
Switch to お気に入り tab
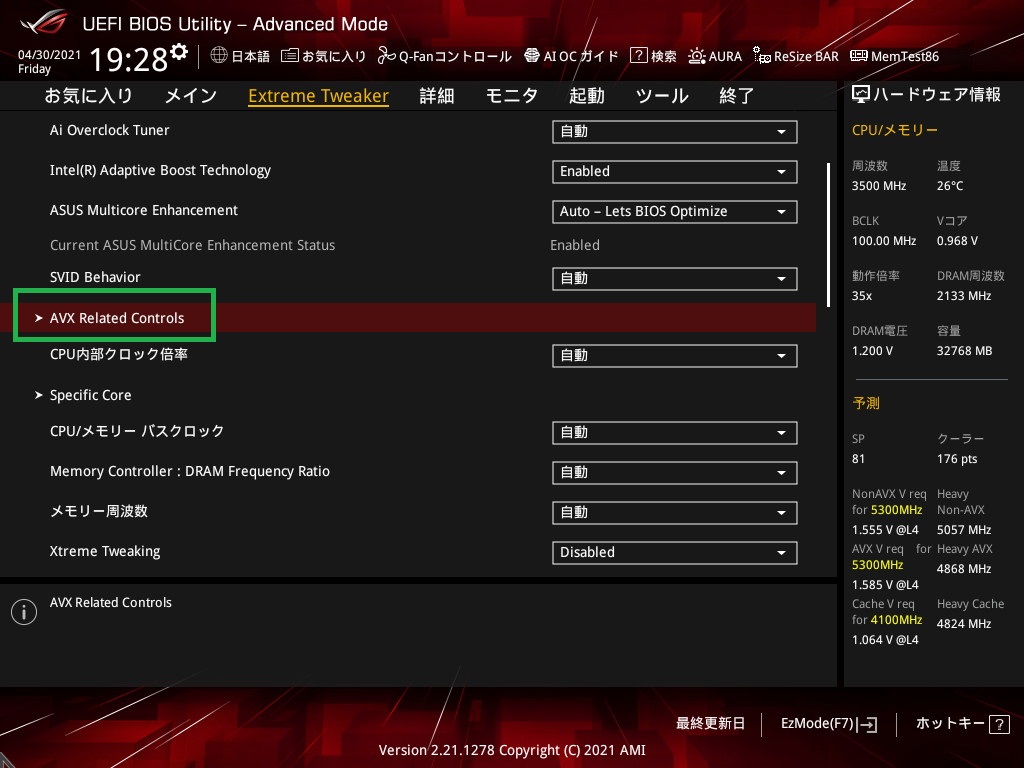click(88, 96)
